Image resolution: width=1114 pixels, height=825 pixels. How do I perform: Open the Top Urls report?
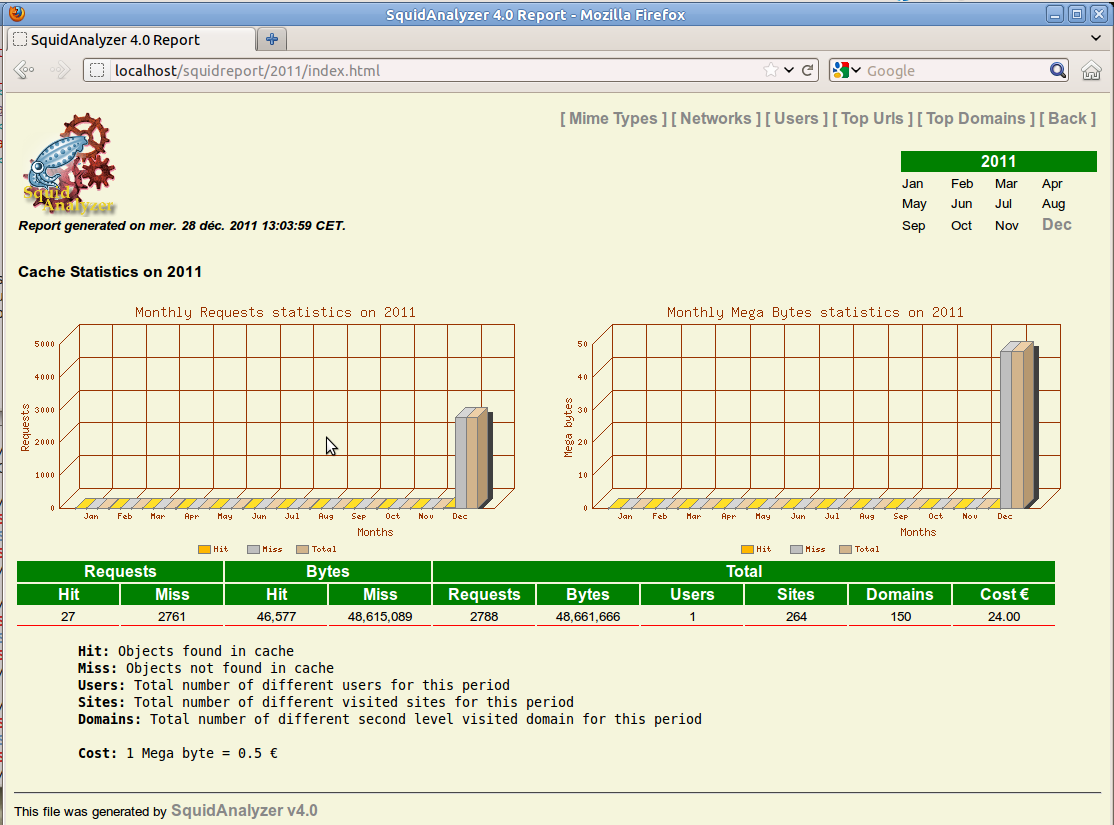click(x=873, y=118)
